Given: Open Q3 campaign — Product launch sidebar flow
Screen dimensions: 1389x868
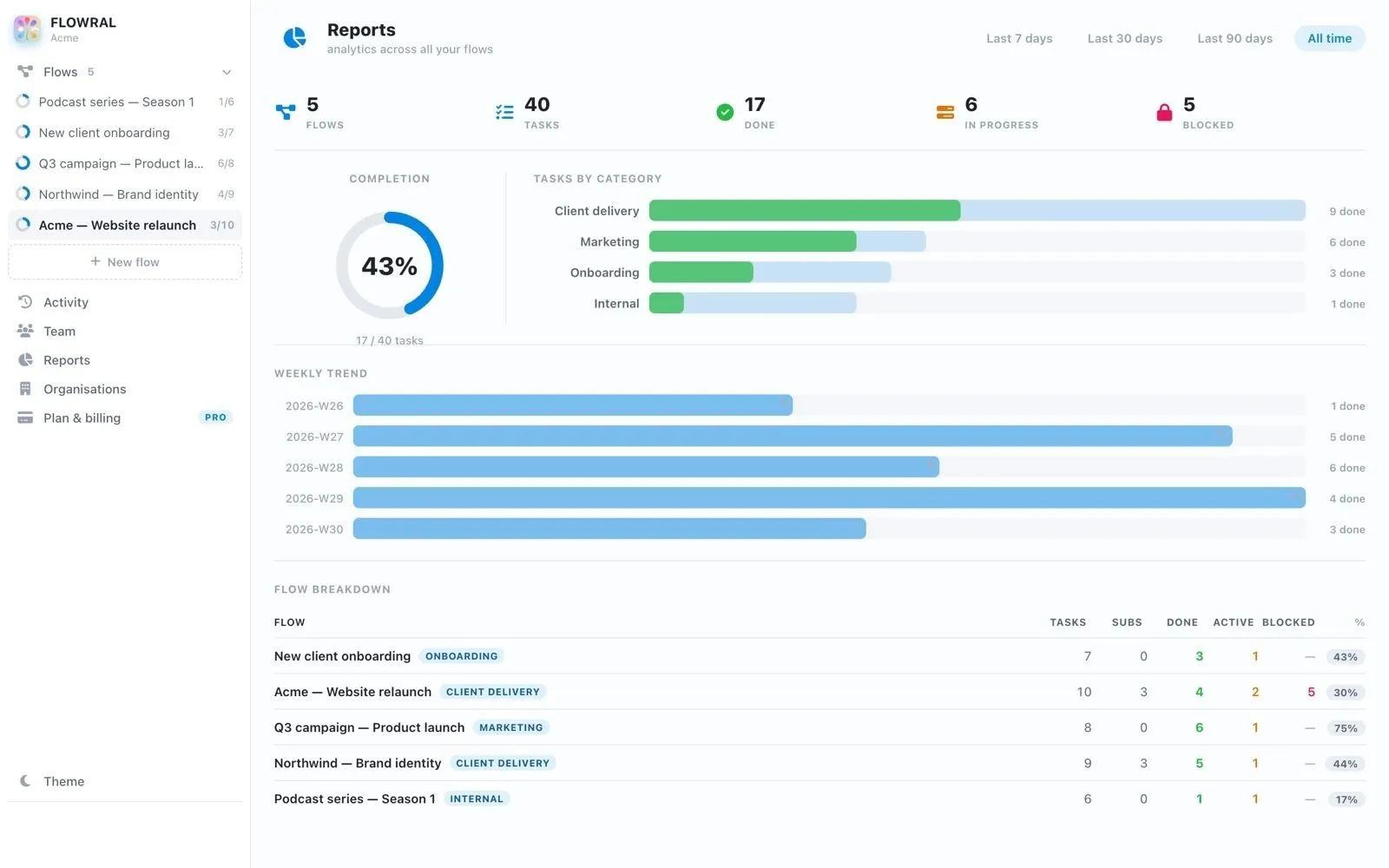Looking at the screenshot, I should click(x=125, y=163).
